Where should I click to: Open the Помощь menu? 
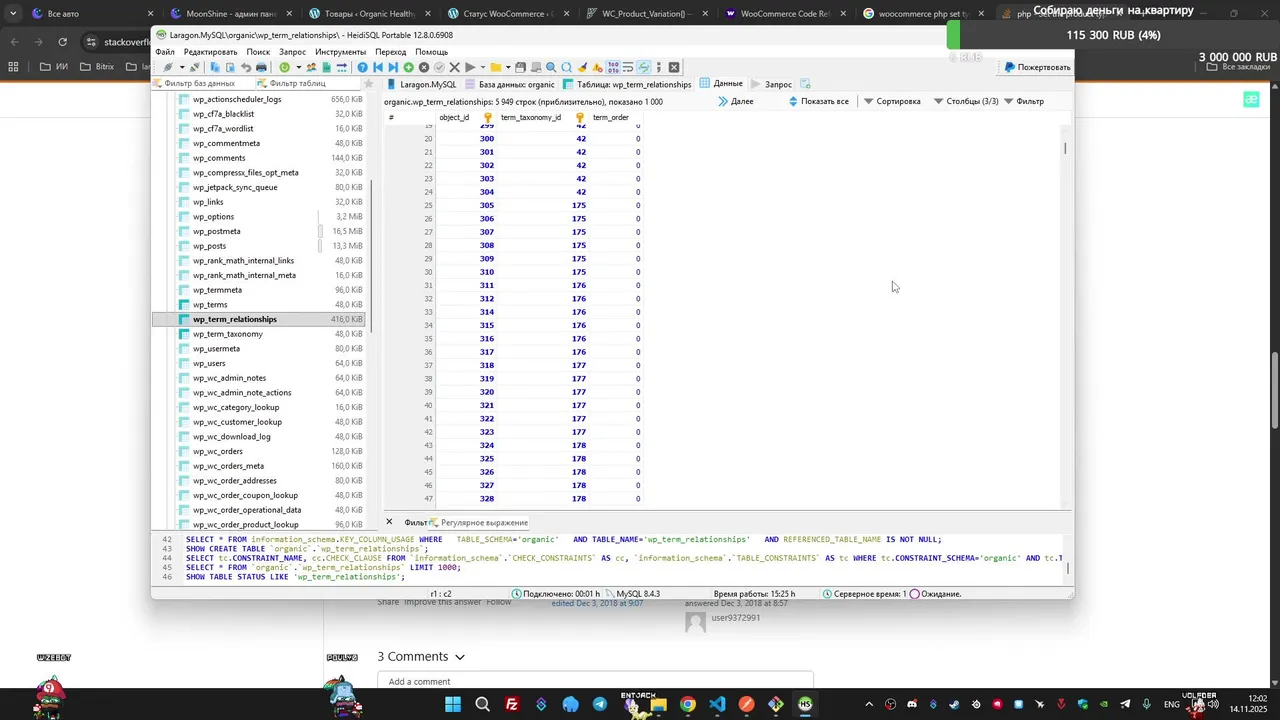(431, 51)
